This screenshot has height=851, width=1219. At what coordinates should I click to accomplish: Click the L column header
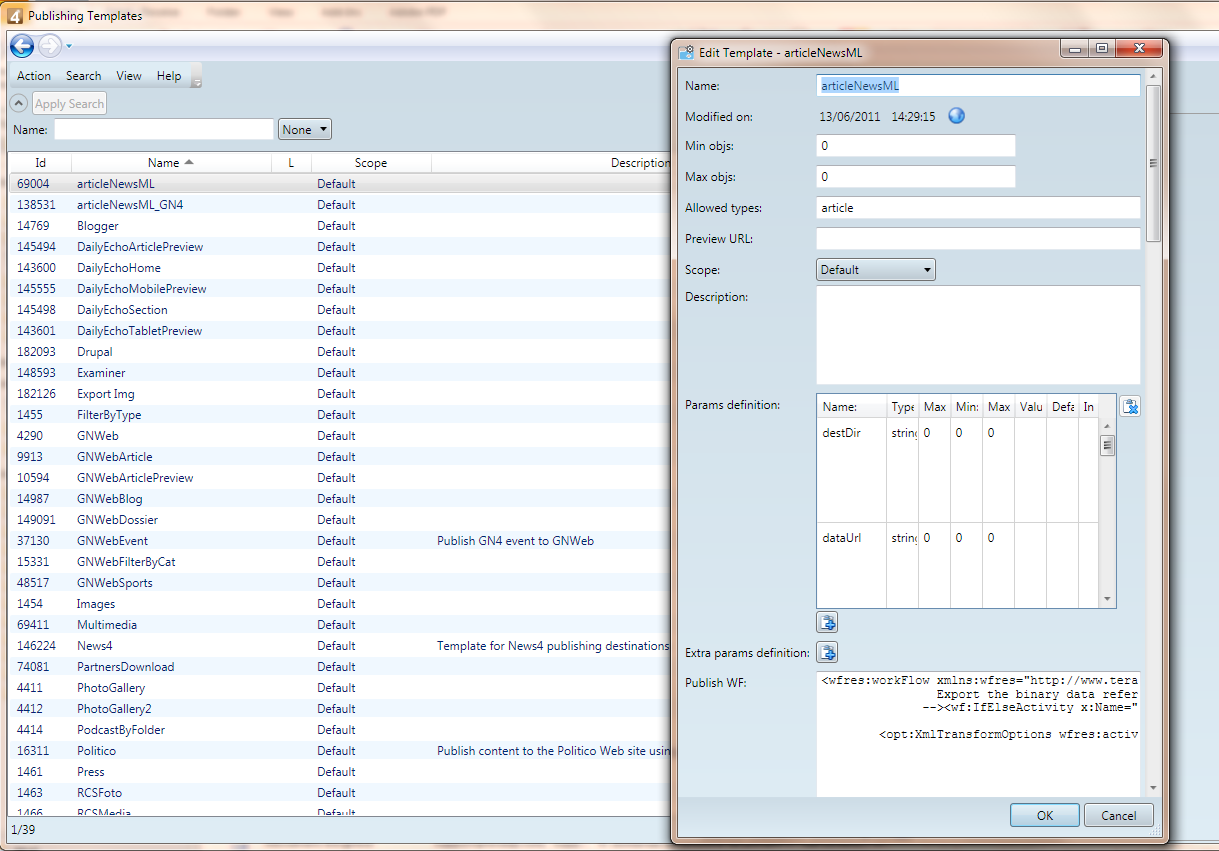click(291, 163)
